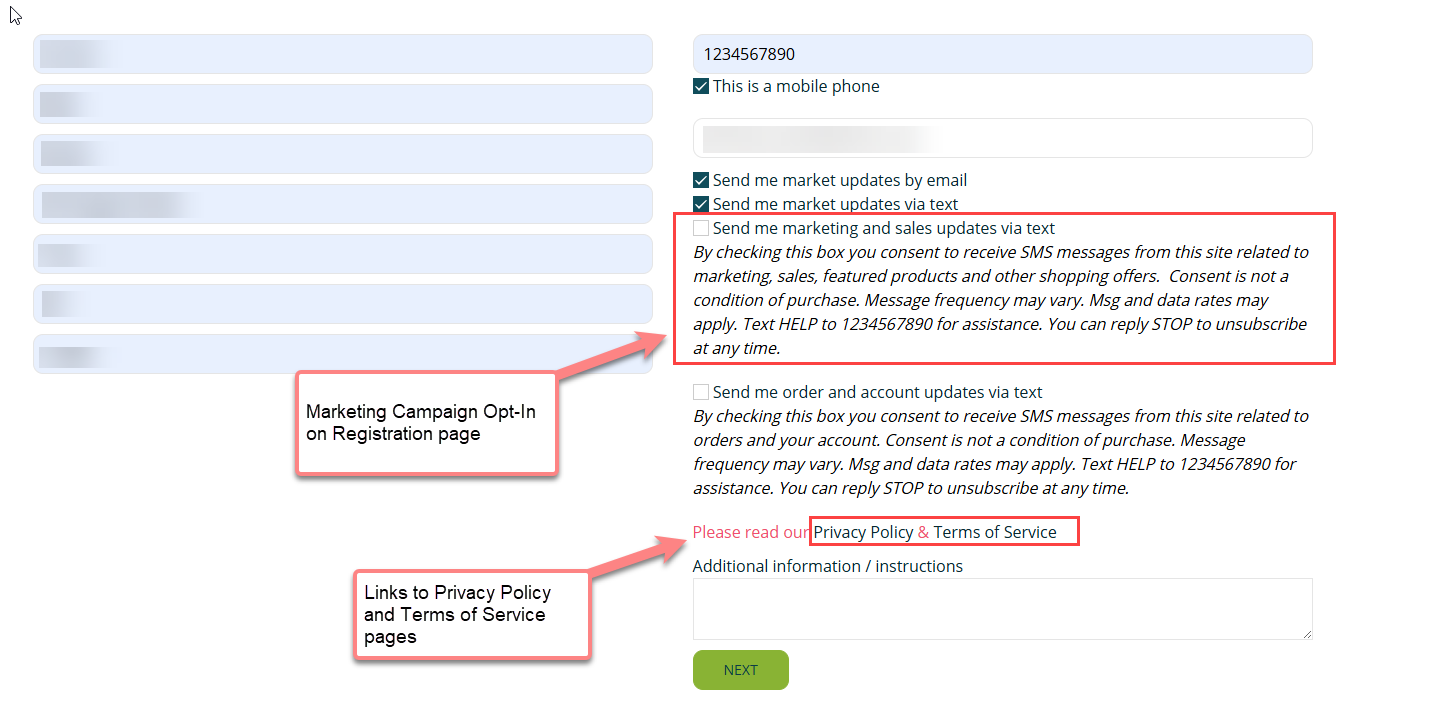Click the "Marketing Campaign Opt-In" annotation callout

click(x=426, y=423)
